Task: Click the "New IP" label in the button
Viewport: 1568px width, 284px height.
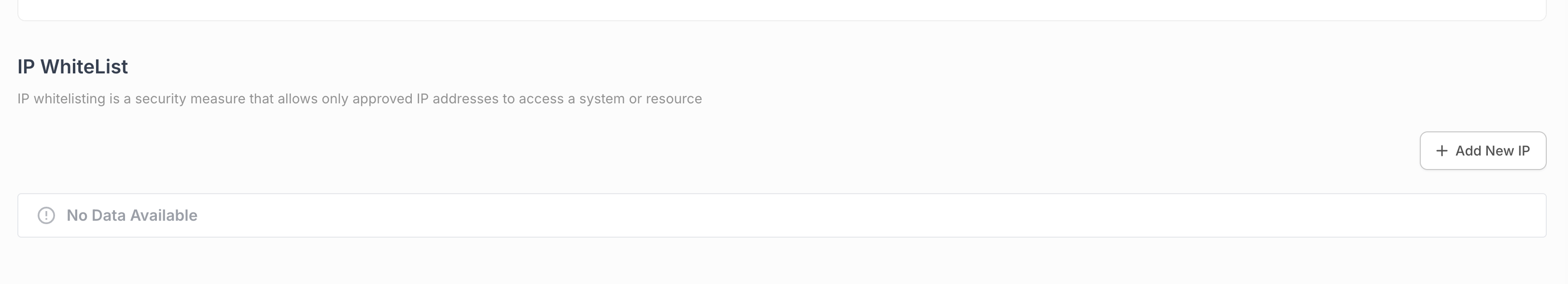Action: (1507, 151)
